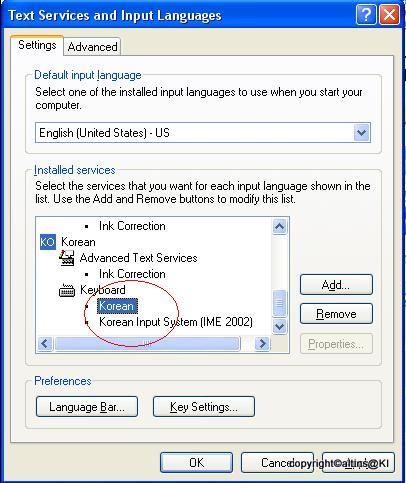
Task: Click the Add... button
Action: coord(336,285)
